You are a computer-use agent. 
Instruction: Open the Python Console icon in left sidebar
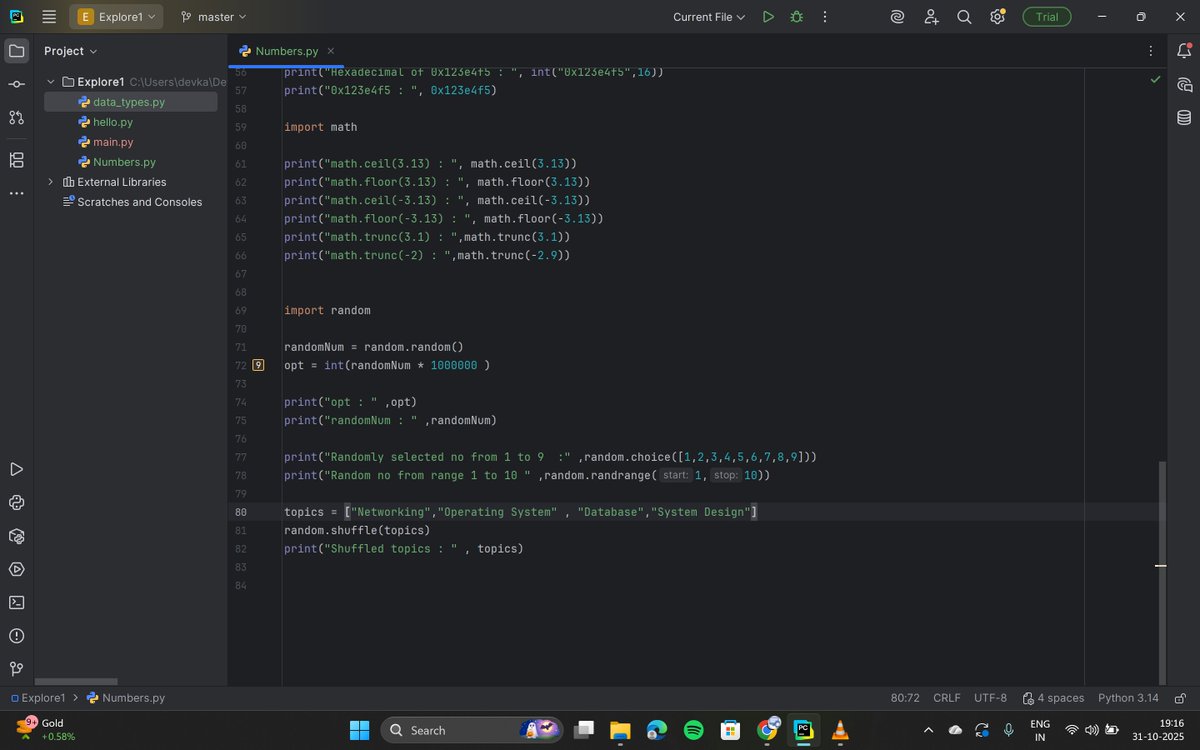16,503
